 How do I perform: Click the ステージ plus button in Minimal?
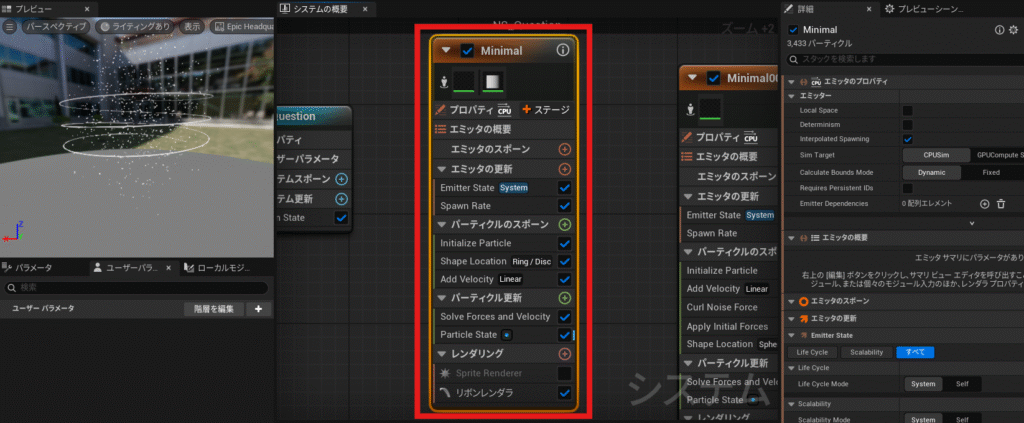[x=546, y=110]
